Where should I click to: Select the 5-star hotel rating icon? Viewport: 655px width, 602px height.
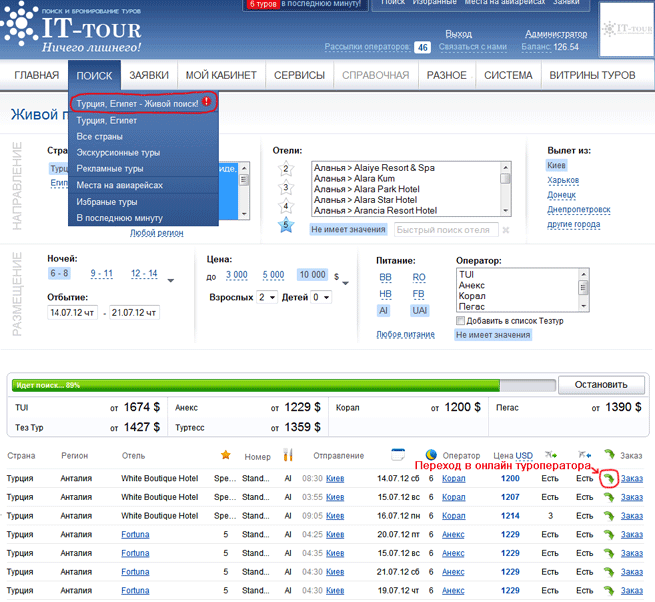286,225
